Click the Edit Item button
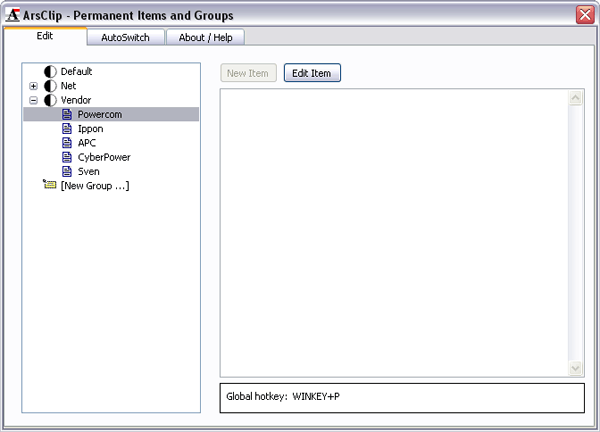600x432 pixels. point(312,73)
